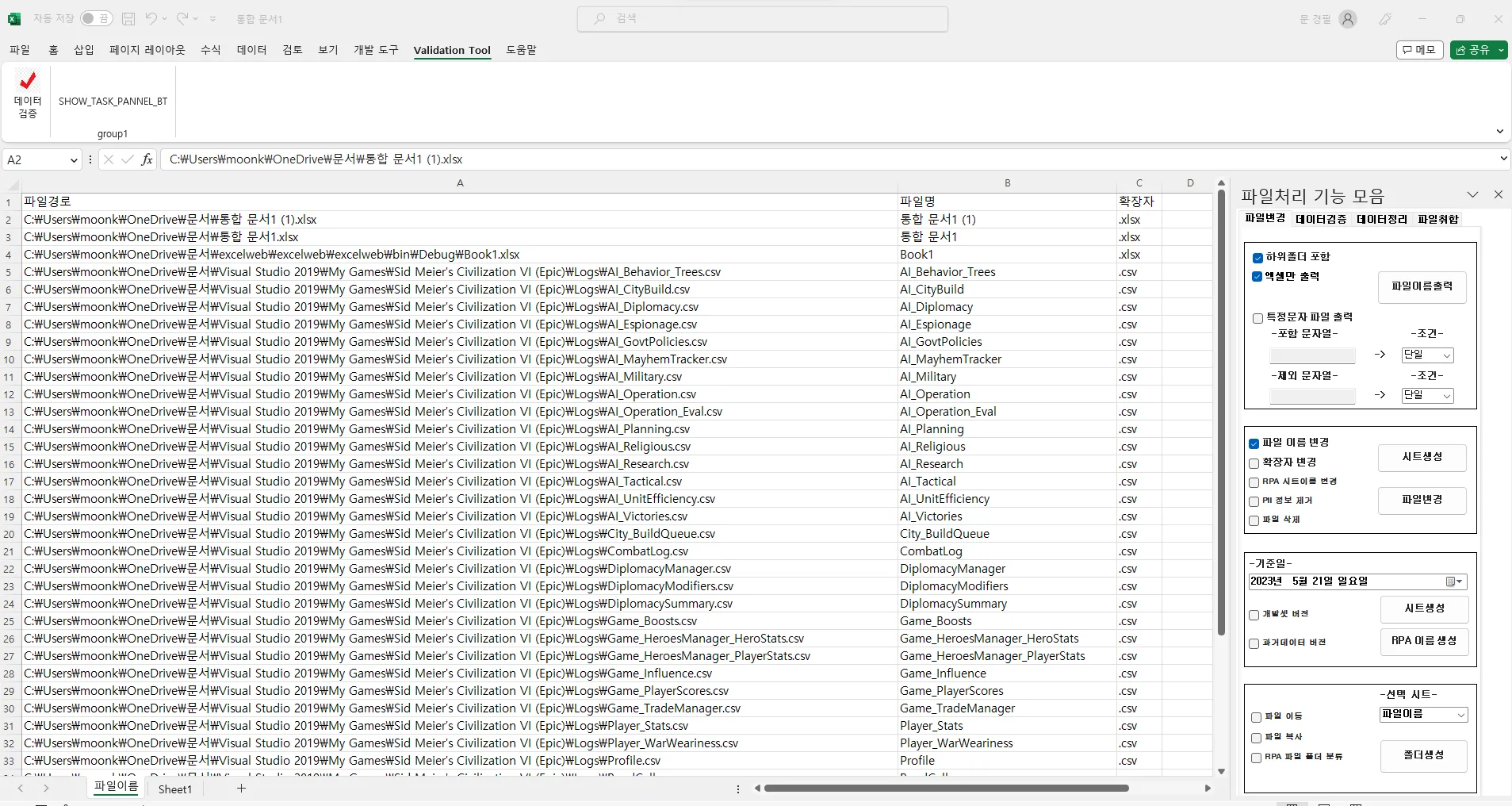Click the RPA 이름 생성 button
This screenshot has width=1512, height=806.
pyautogui.click(x=1423, y=641)
